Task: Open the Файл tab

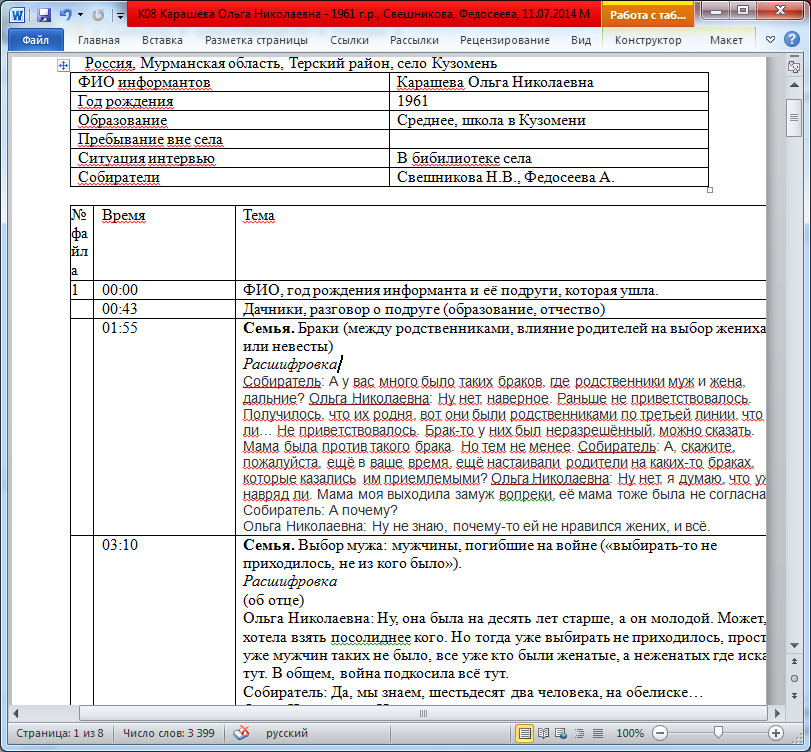Action: point(36,41)
